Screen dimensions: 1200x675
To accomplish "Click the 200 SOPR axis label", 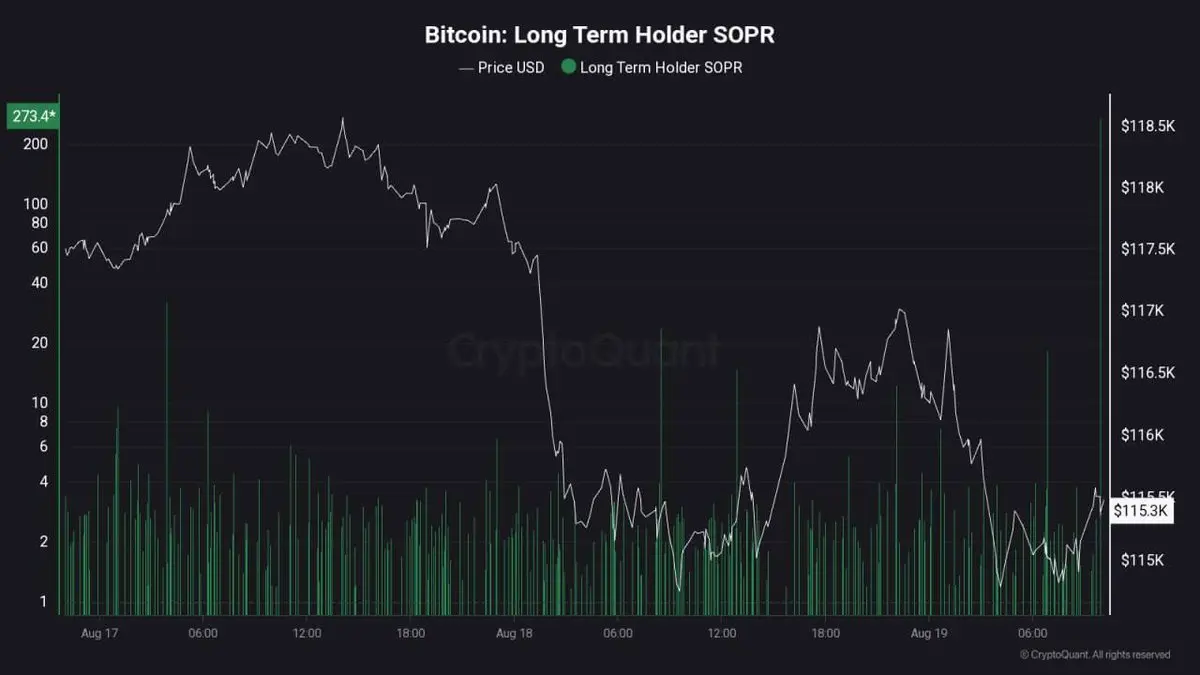I will [36, 144].
